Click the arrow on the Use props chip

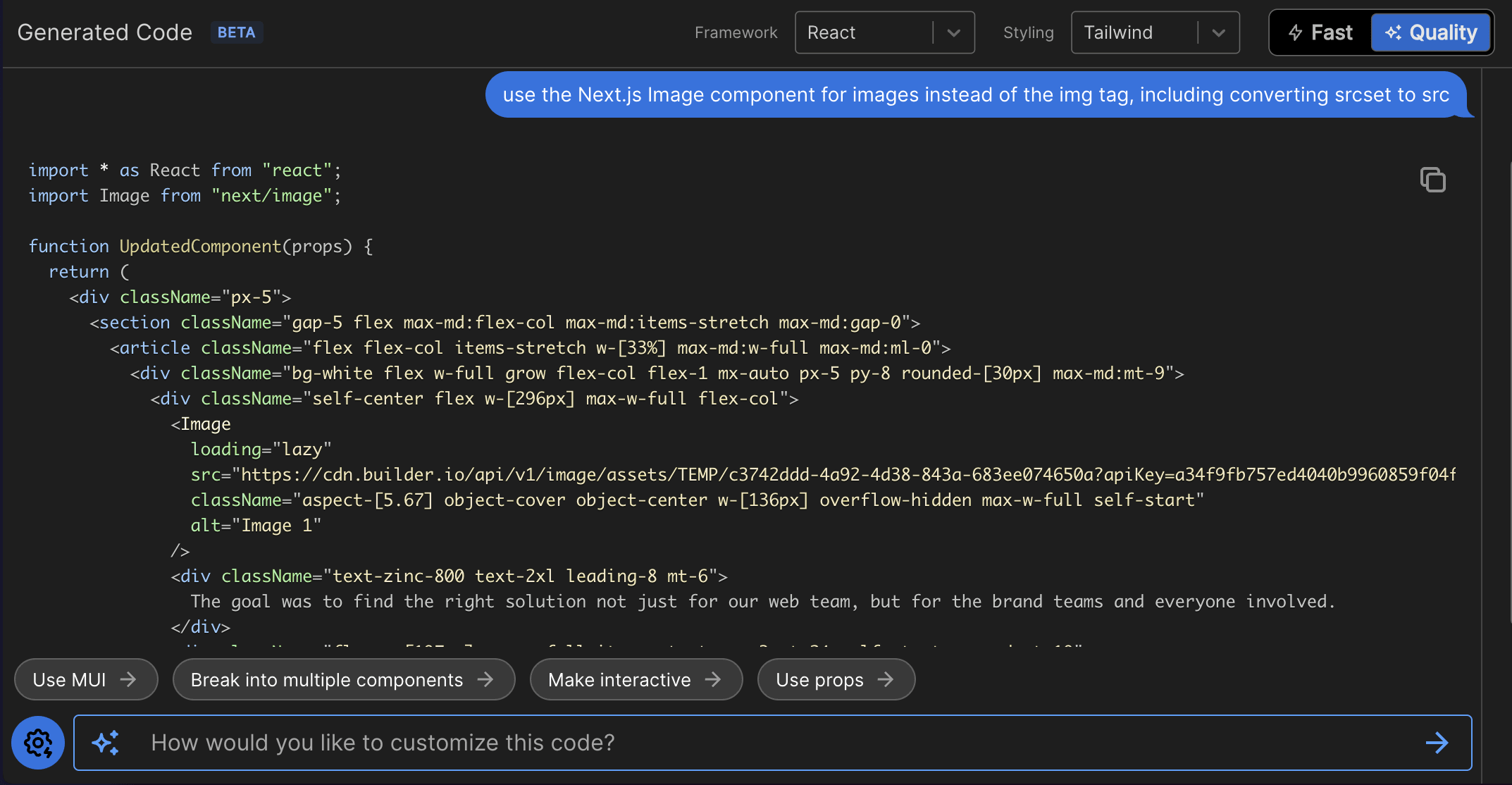886,679
